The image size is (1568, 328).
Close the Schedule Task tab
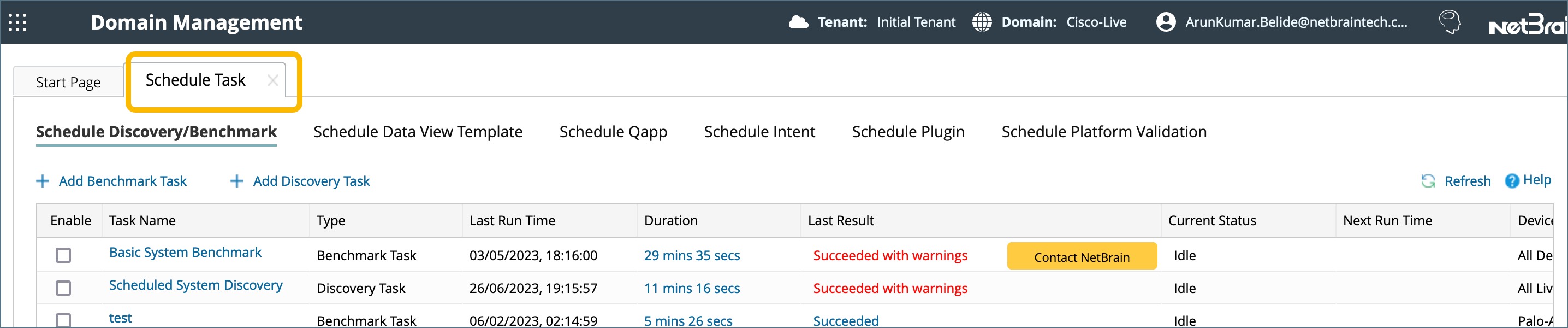pyautogui.click(x=272, y=80)
